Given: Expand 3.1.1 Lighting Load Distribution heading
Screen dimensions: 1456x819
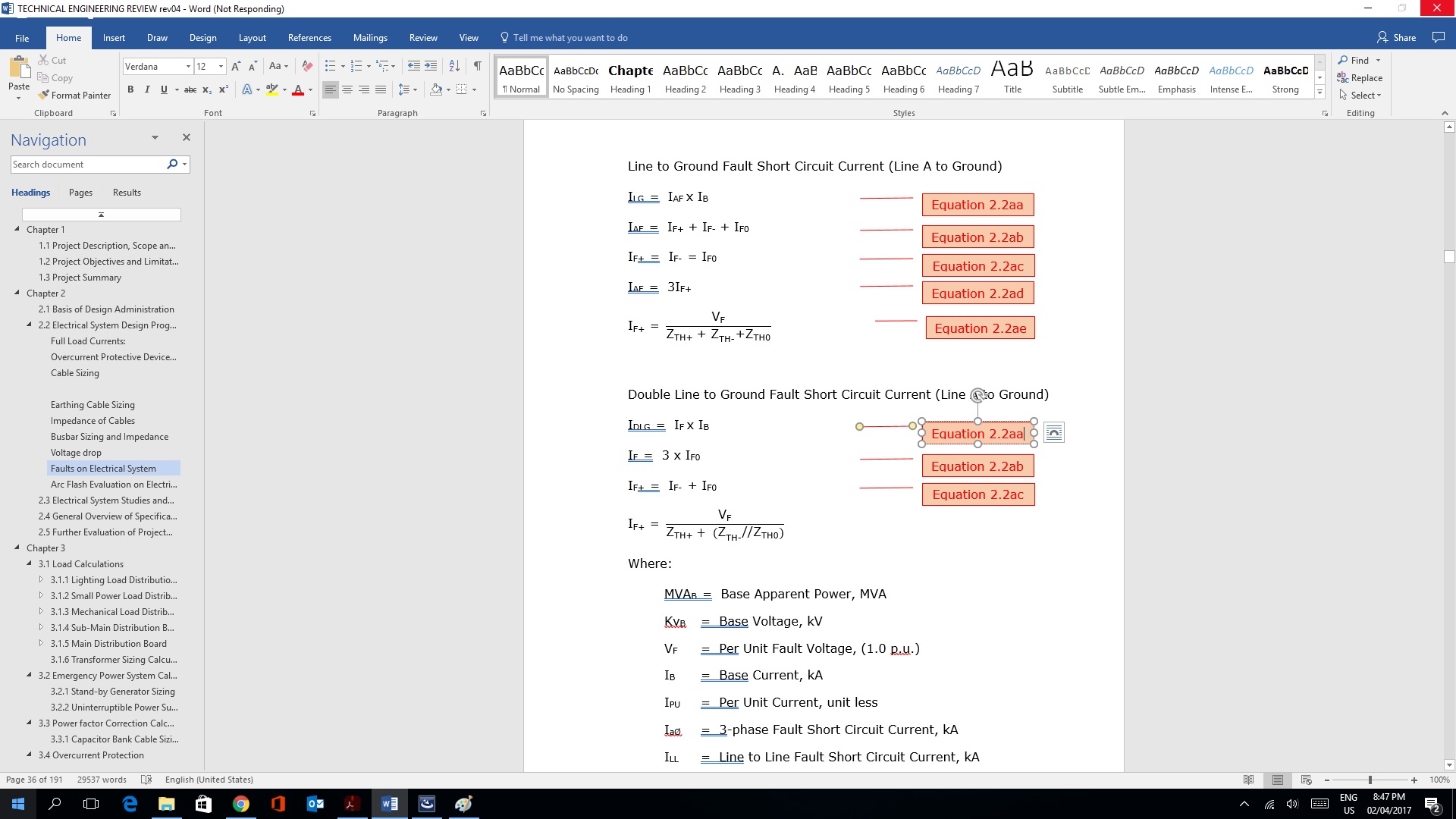Looking at the screenshot, I should [x=41, y=580].
